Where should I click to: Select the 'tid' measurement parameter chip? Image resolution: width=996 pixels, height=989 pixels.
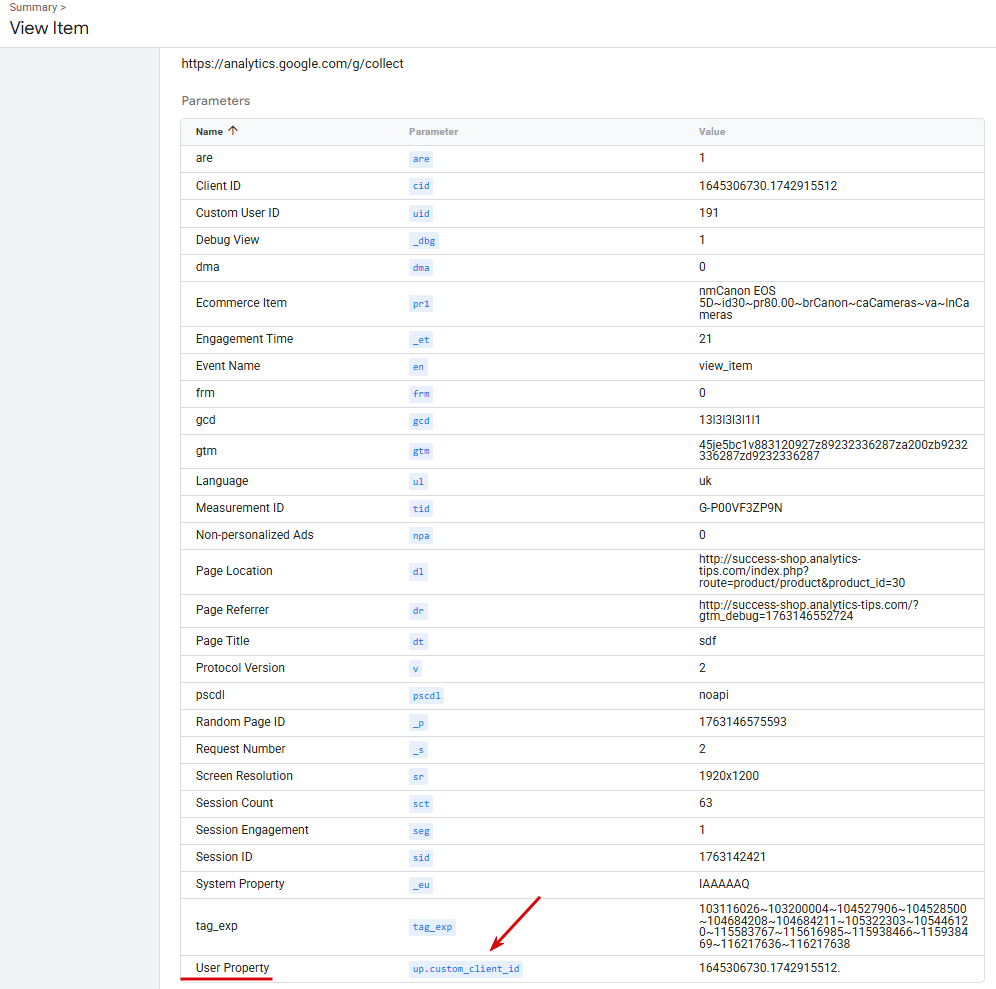click(x=421, y=508)
